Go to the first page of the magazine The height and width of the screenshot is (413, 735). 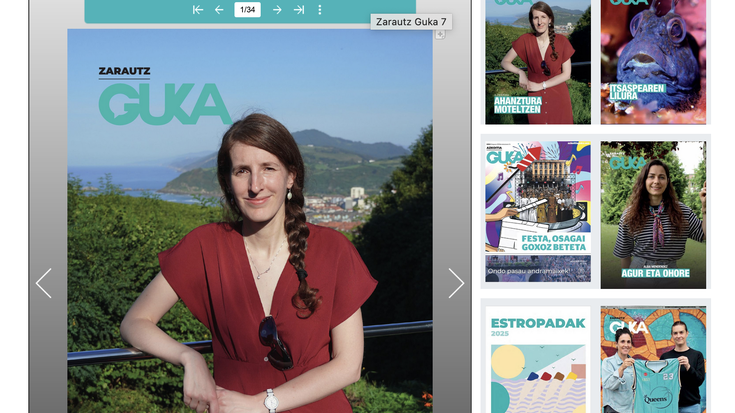(x=198, y=10)
